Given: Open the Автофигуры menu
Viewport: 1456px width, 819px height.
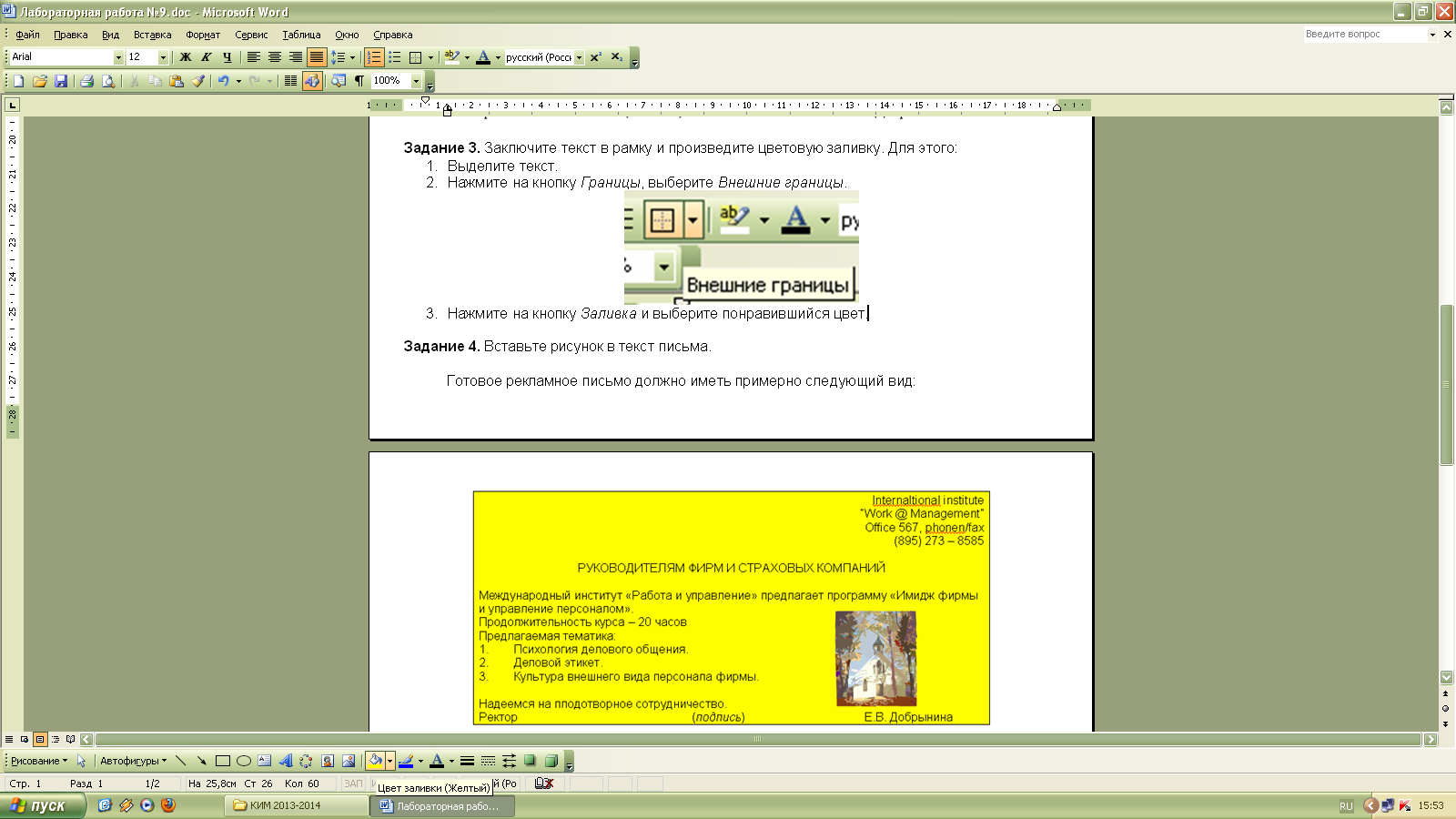Looking at the screenshot, I should pos(134,761).
